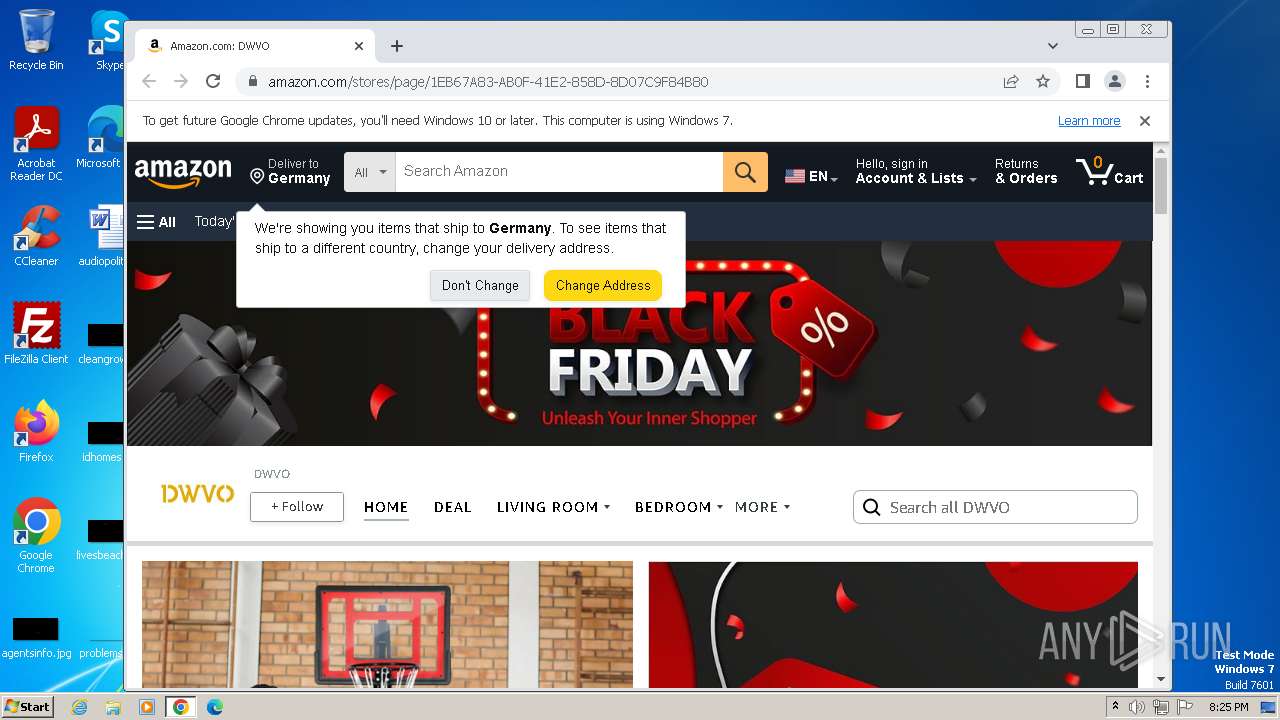Open Chrome profile avatar
This screenshot has width=1280, height=720.
(1114, 81)
